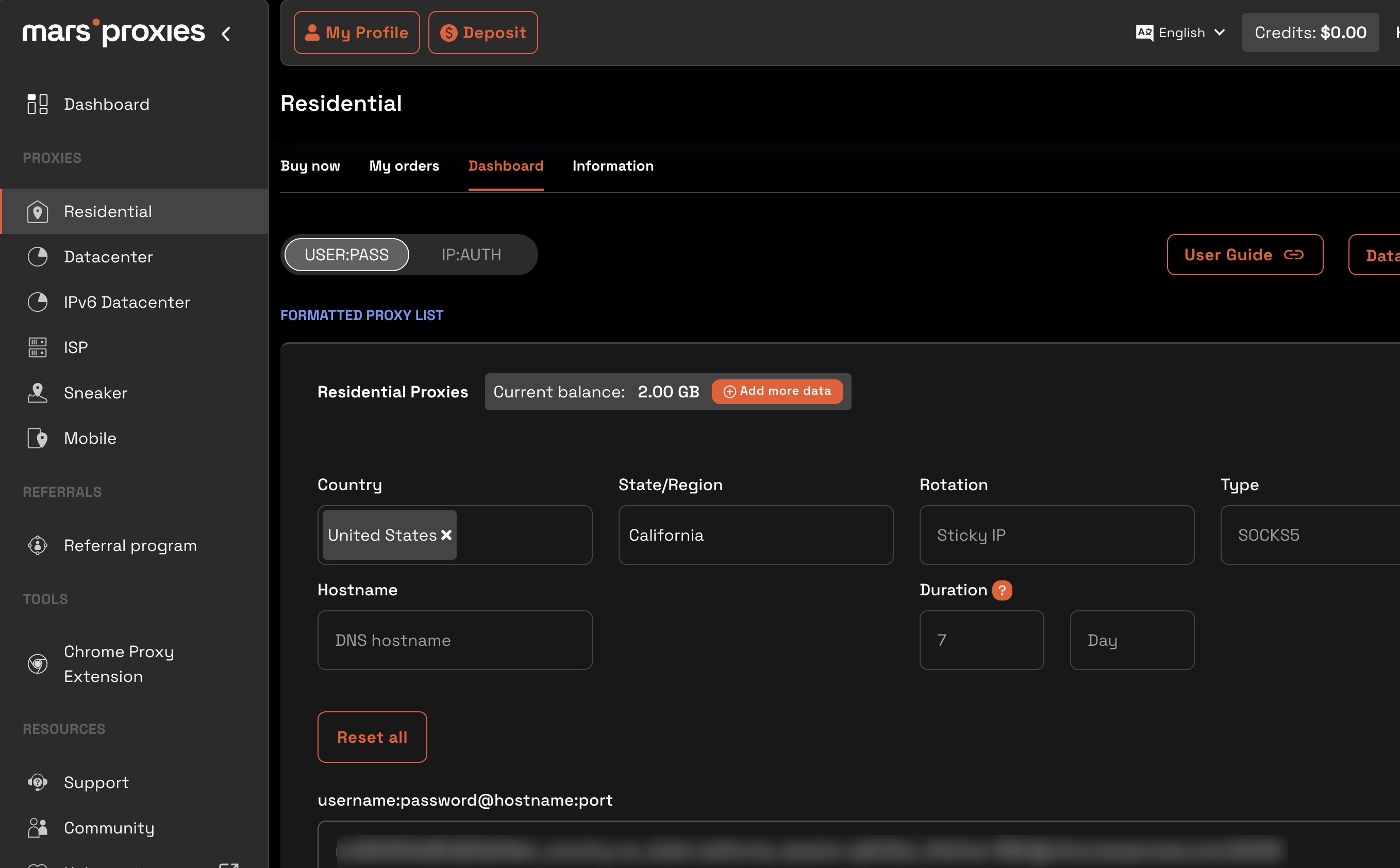Click the Deposit button
Image resolution: width=1400 pixels, height=868 pixels.
pyautogui.click(x=483, y=32)
